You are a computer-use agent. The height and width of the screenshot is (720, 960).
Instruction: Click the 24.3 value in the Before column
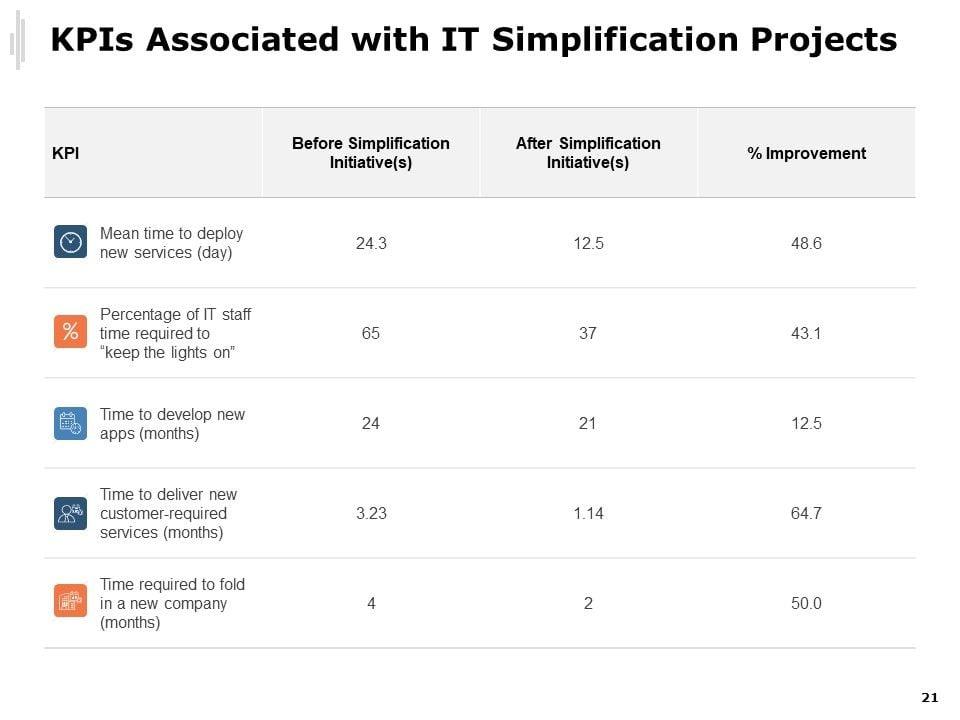click(x=371, y=243)
